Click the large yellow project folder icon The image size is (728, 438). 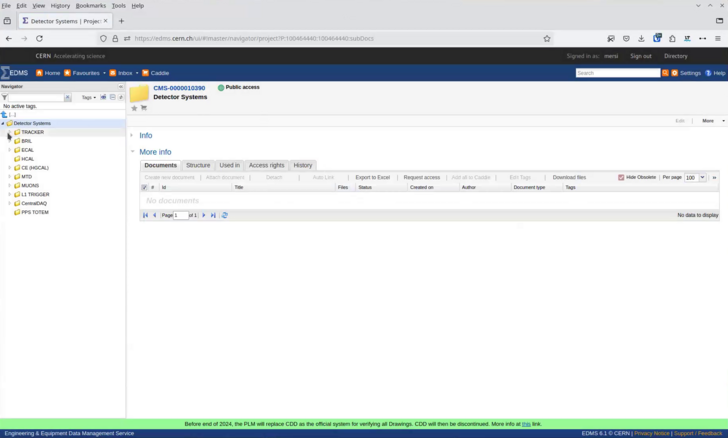tap(139, 93)
